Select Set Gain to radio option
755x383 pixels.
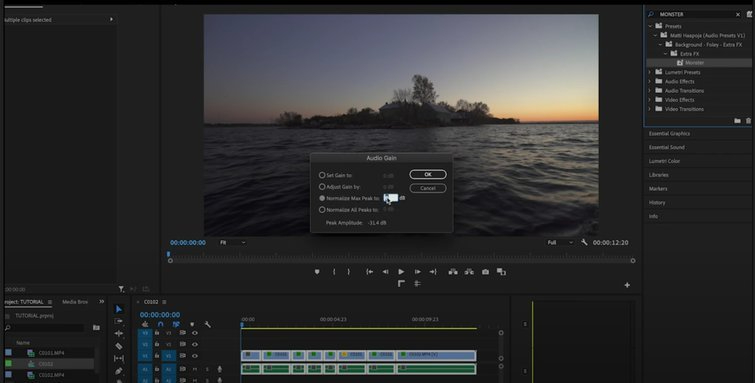[322, 175]
